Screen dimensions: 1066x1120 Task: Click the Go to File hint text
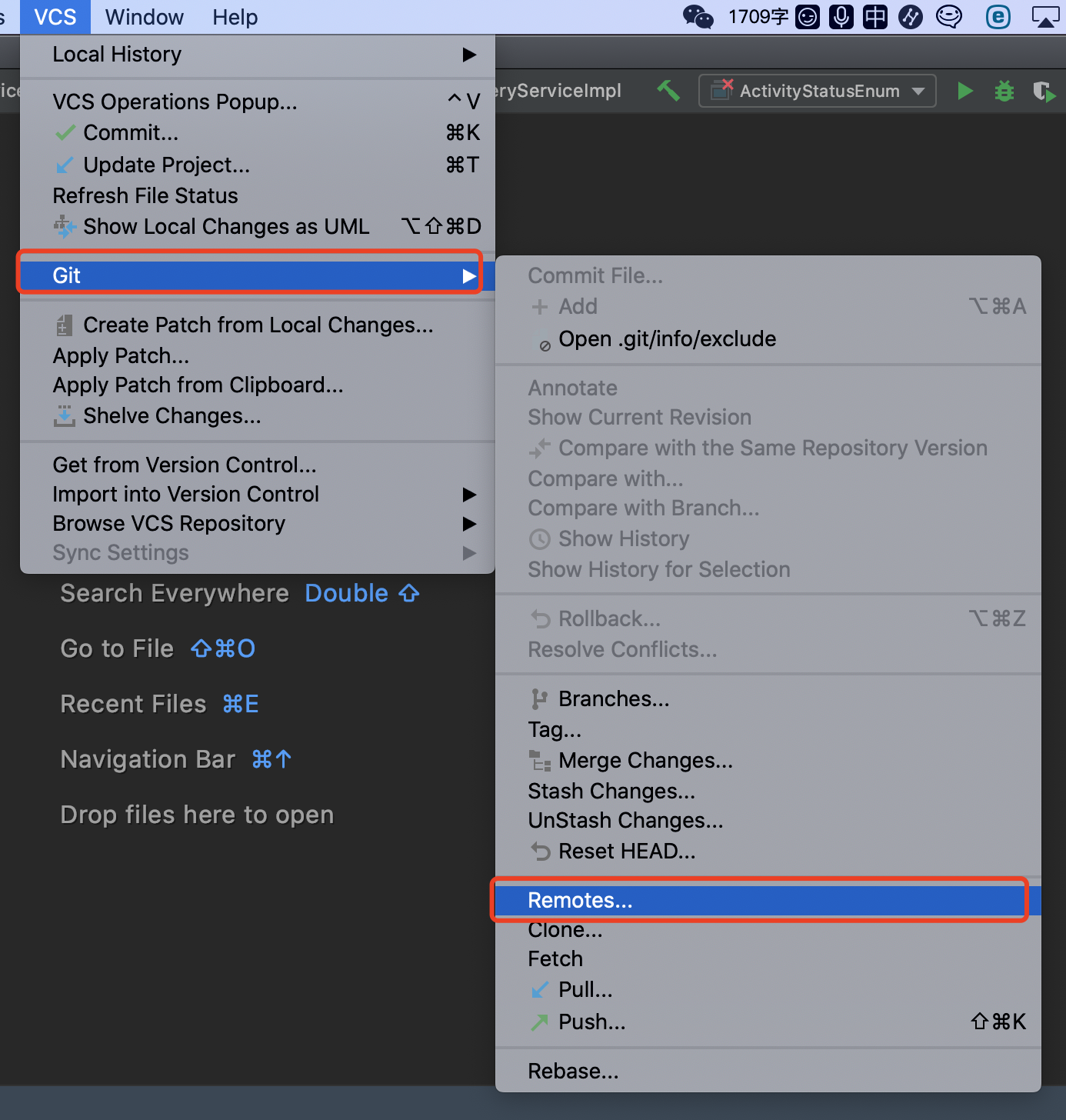[x=117, y=648]
